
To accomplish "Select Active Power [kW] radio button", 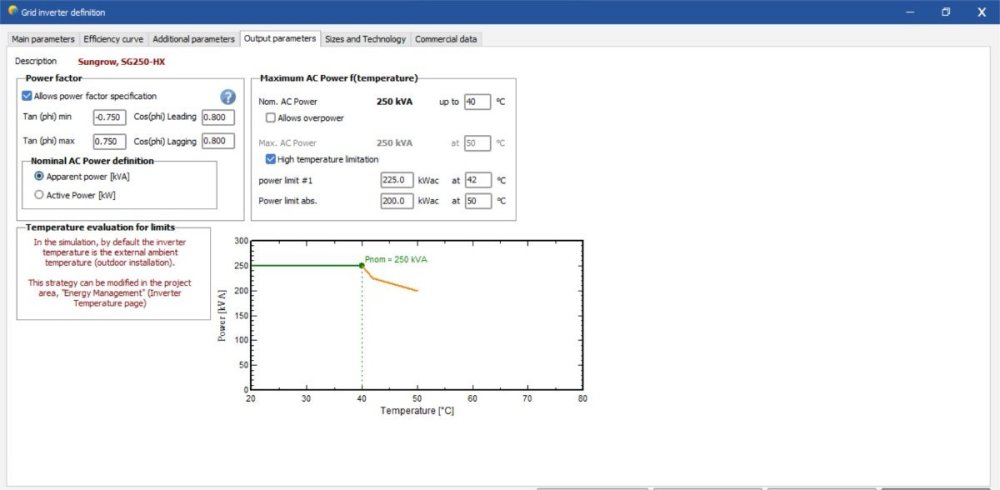I will click(x=40, y=195).
